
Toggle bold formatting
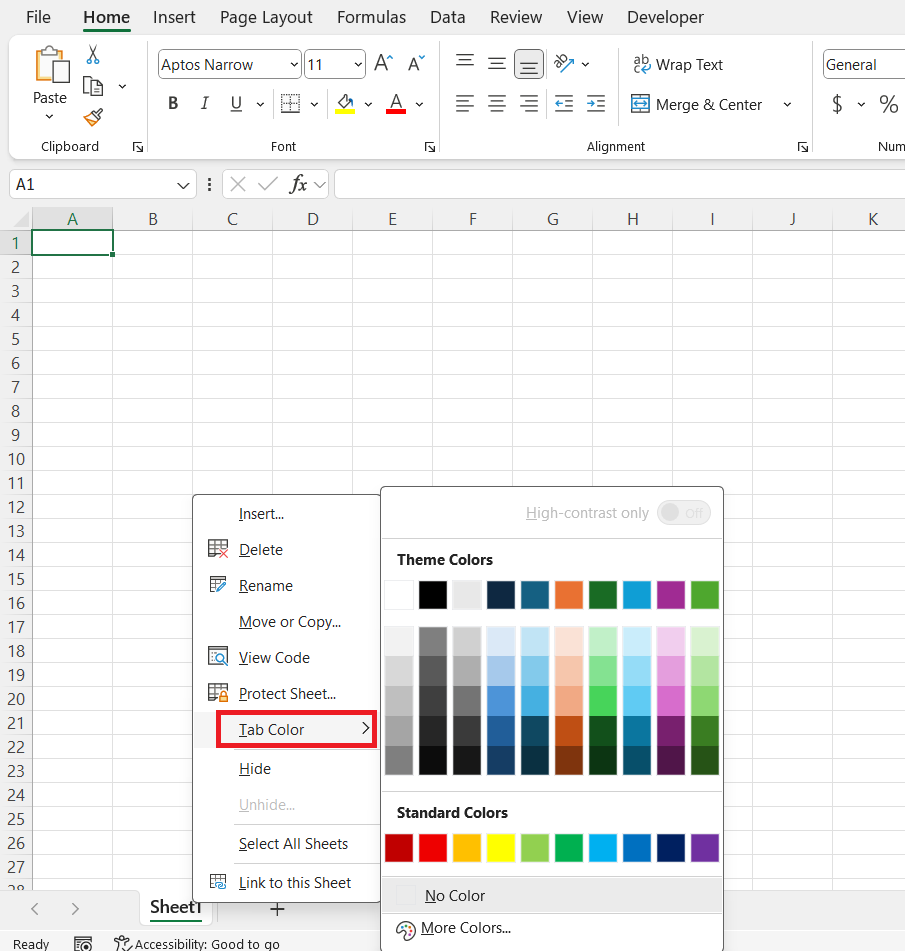pyautogui.click(x=173, y=104)
